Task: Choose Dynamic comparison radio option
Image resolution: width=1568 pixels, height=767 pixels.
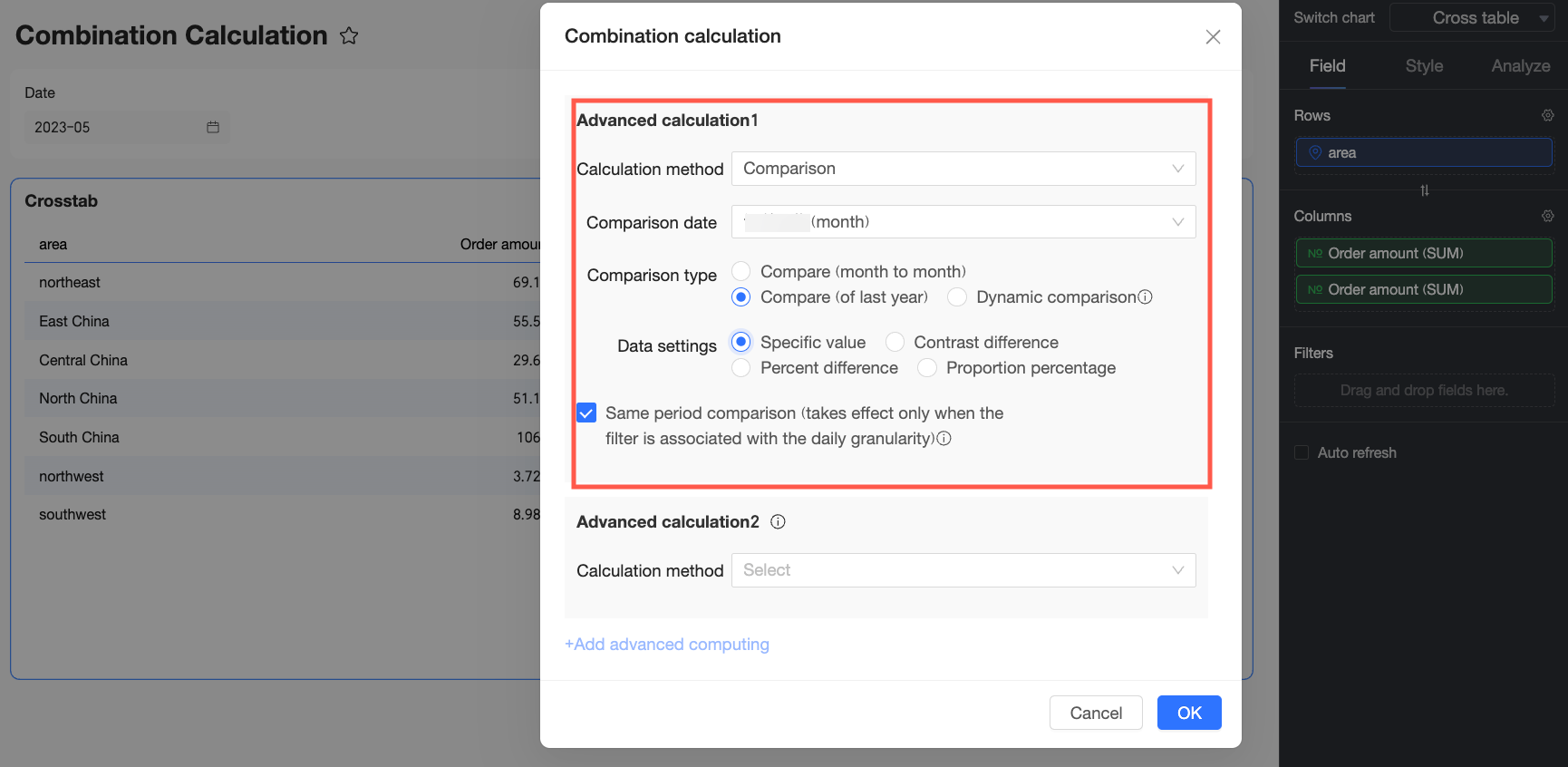Action: [957, 297]
